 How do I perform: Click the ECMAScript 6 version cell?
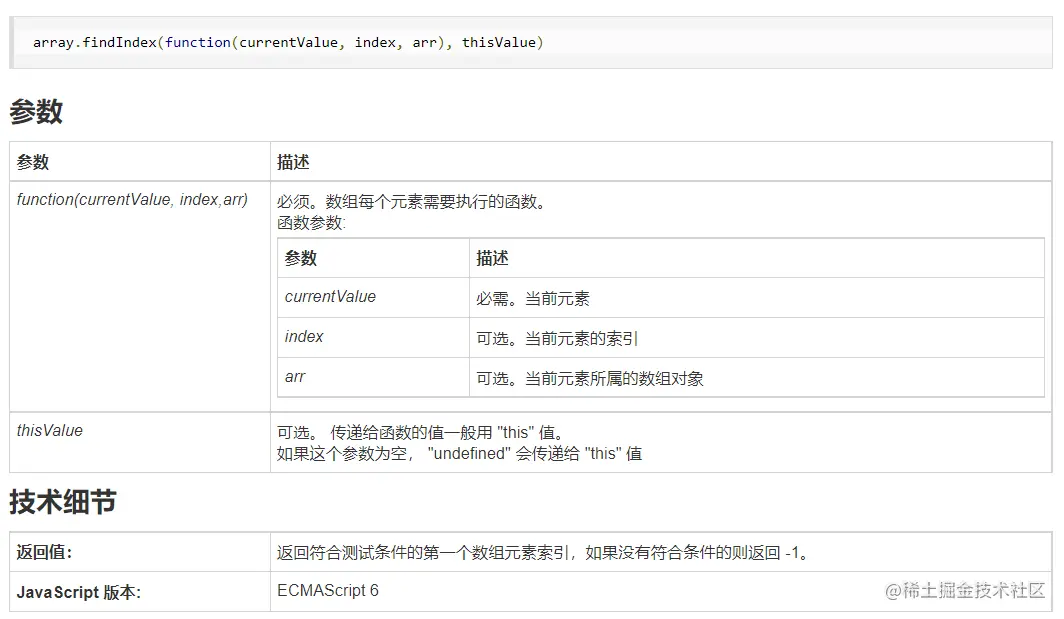(x=328, y=590)
